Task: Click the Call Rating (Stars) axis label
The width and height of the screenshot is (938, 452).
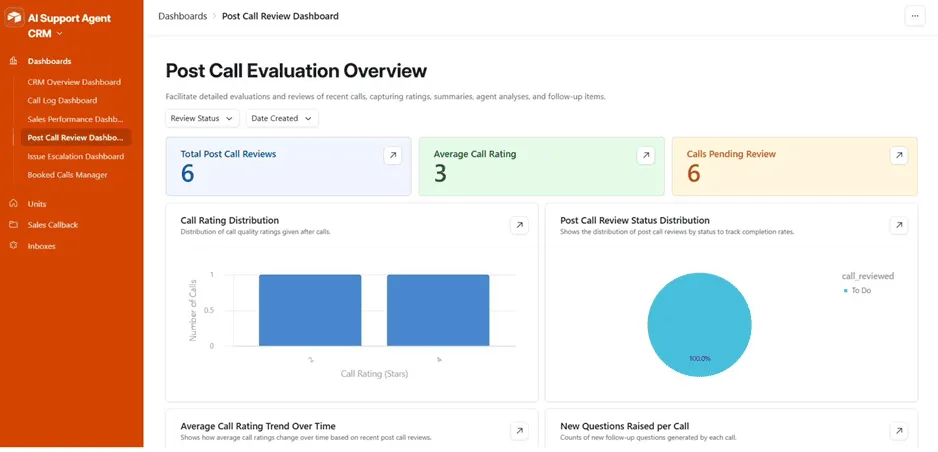Action: coord(374,374)
